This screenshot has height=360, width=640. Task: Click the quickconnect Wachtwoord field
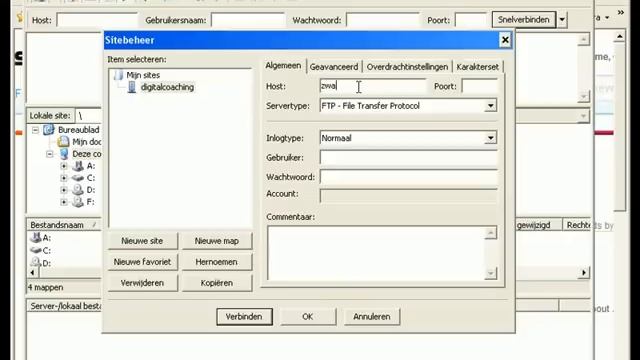click(x=383, y=20)
